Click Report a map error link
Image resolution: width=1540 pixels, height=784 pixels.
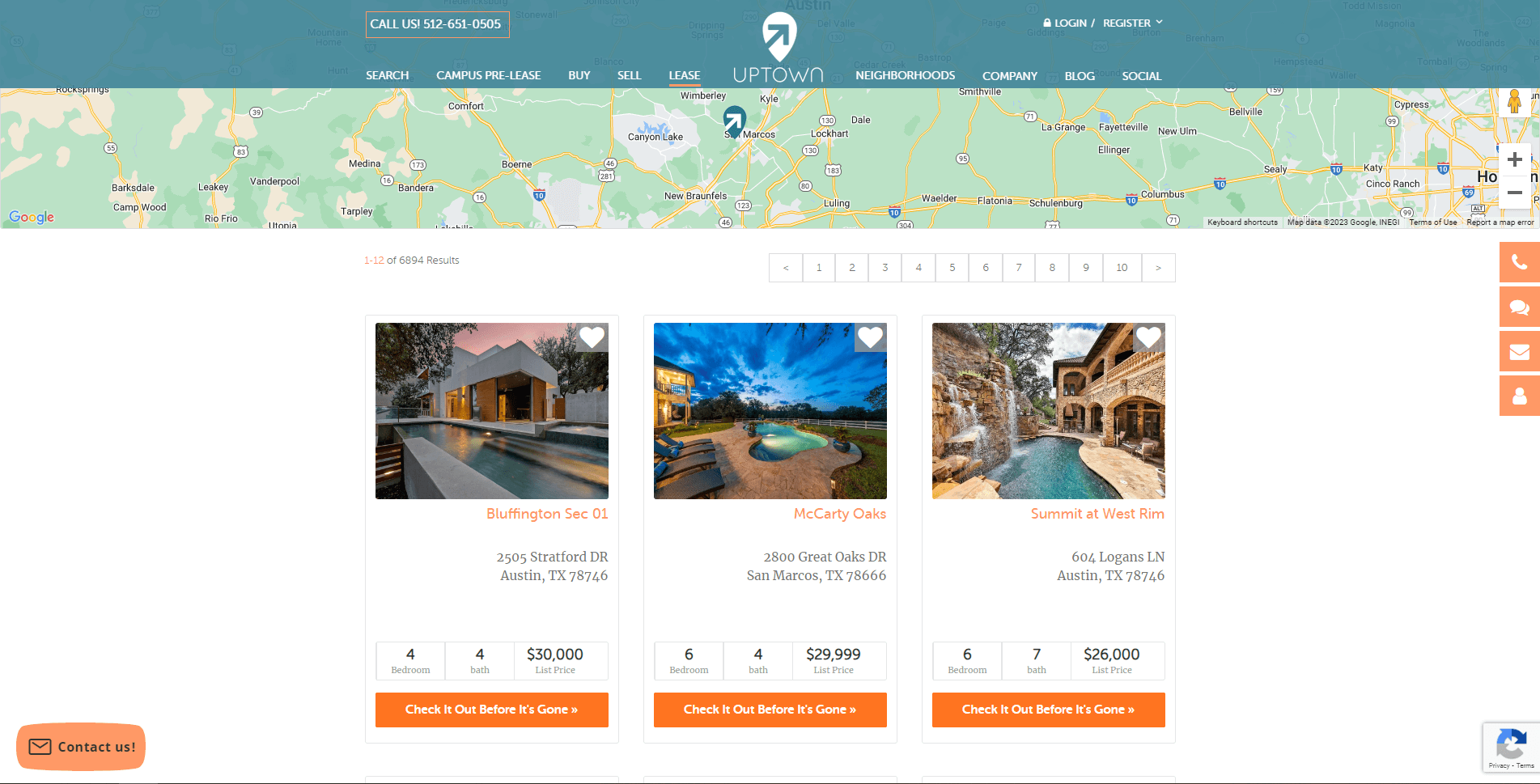1500,222
